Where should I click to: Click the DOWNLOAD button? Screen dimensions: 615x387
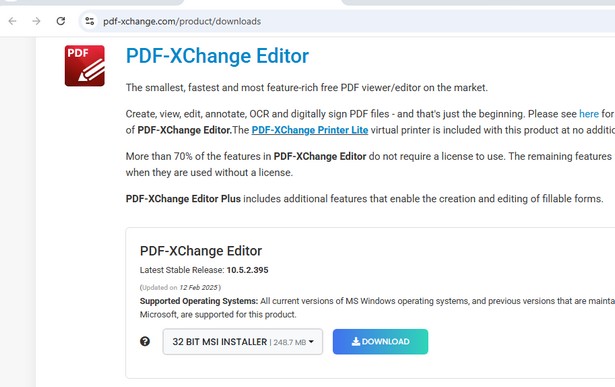(x=380, y=342)
